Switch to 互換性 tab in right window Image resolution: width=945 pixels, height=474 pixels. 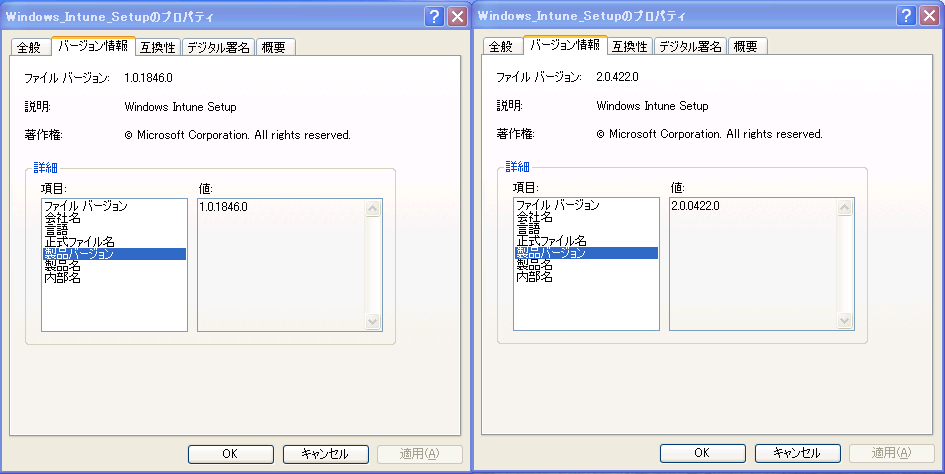point(630,46)
